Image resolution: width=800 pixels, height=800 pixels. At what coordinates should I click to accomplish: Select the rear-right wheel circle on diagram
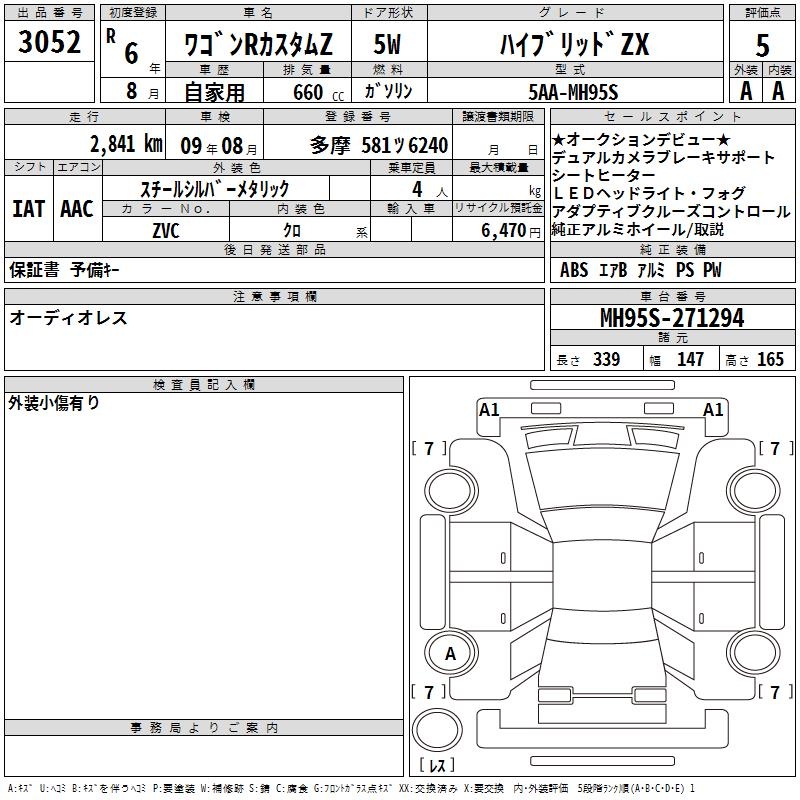tap(754, 653)
